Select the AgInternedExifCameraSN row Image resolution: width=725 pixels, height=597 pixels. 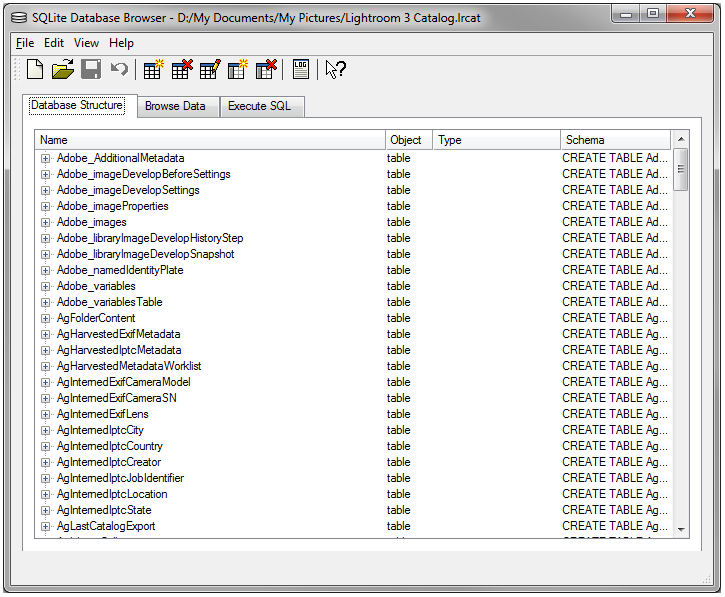(353, 398)
